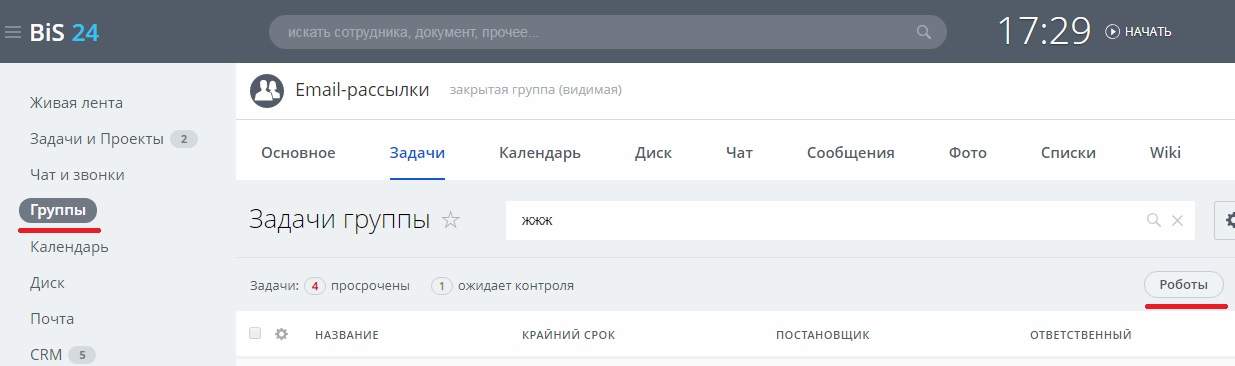This screenshot has width=1235, height=366.
Task: Switch to the Списки tab
Action: 1068,153
